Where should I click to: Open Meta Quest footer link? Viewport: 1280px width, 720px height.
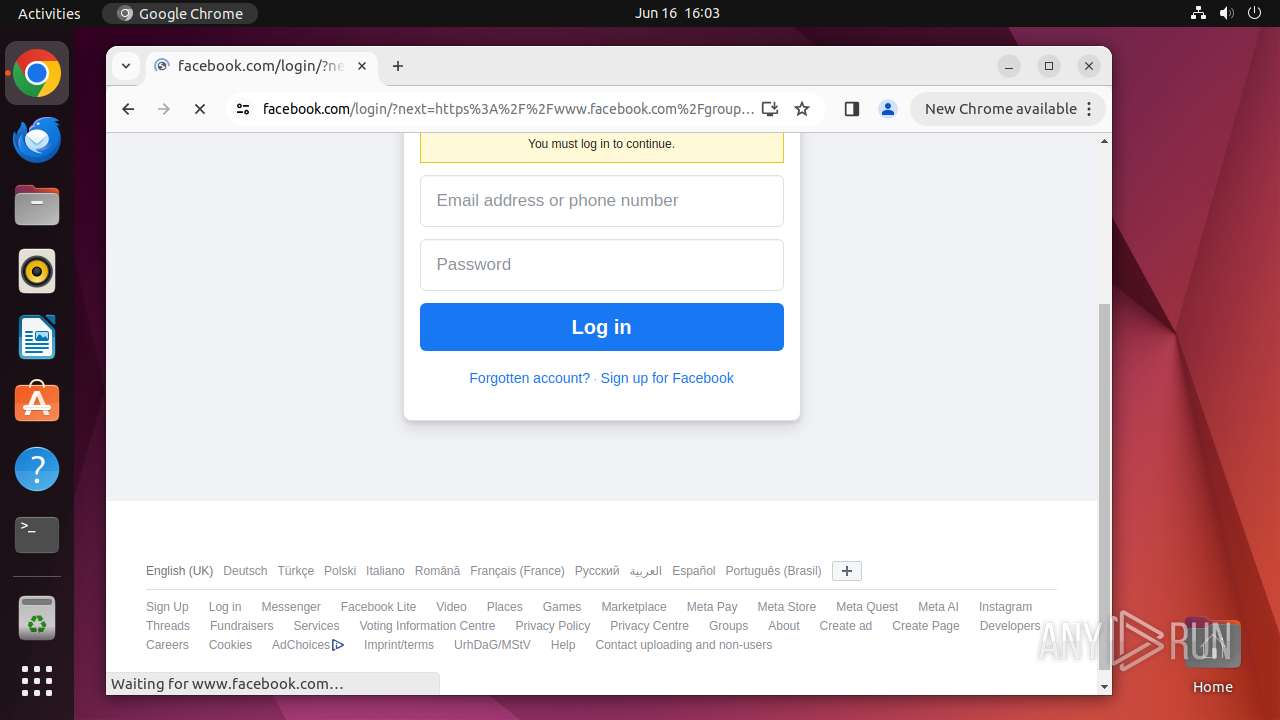point(867,607)
